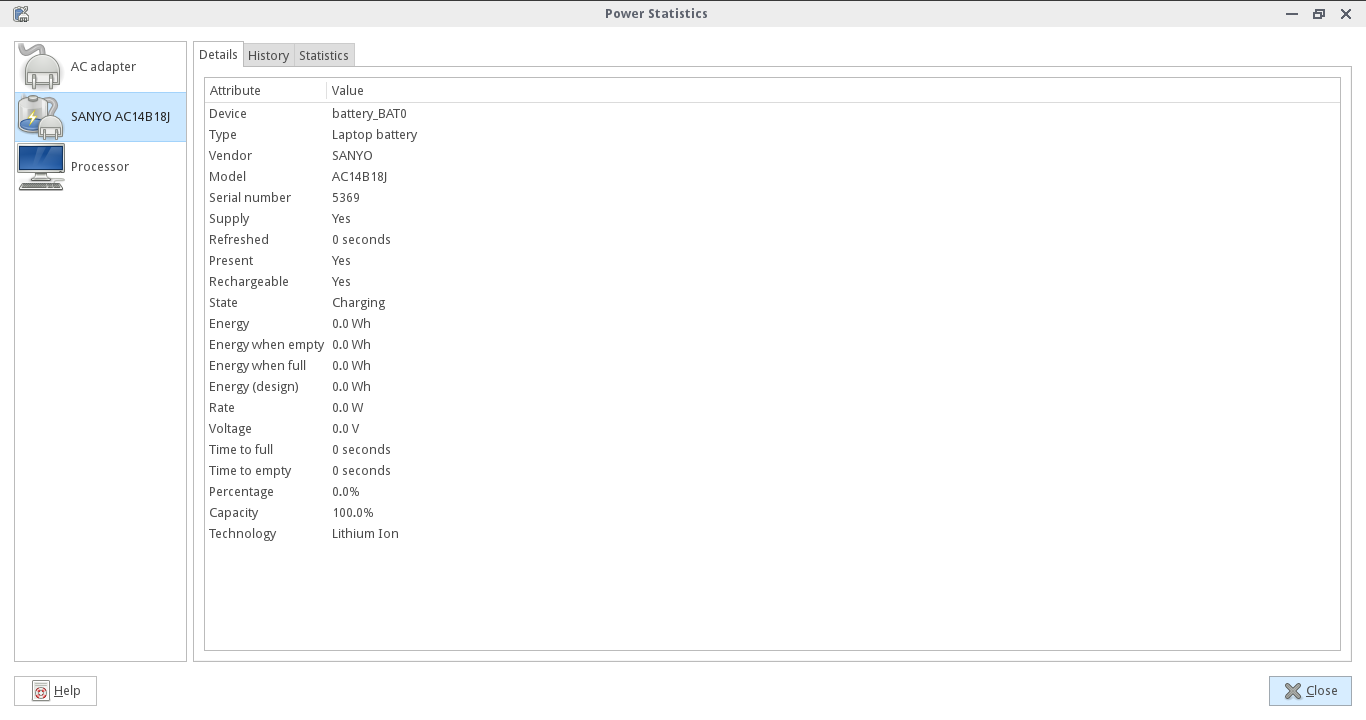Click the Power Statistics app icon in title bar
The width and height of the screenshot is (1366, 720).
pos(20,14)
